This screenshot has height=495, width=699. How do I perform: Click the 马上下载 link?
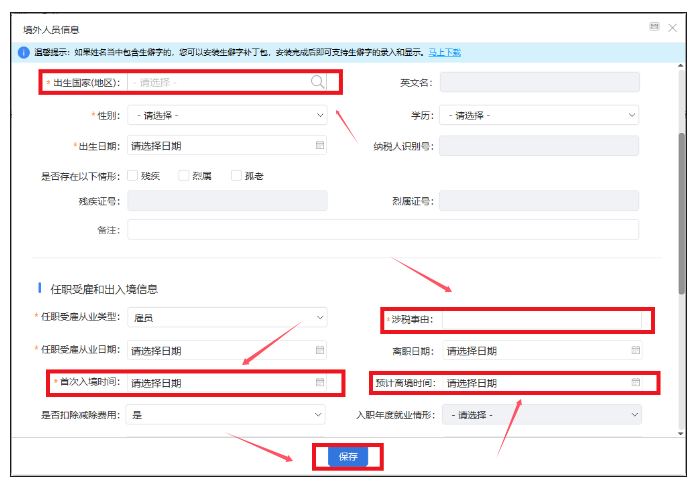[x=444, y=52]
